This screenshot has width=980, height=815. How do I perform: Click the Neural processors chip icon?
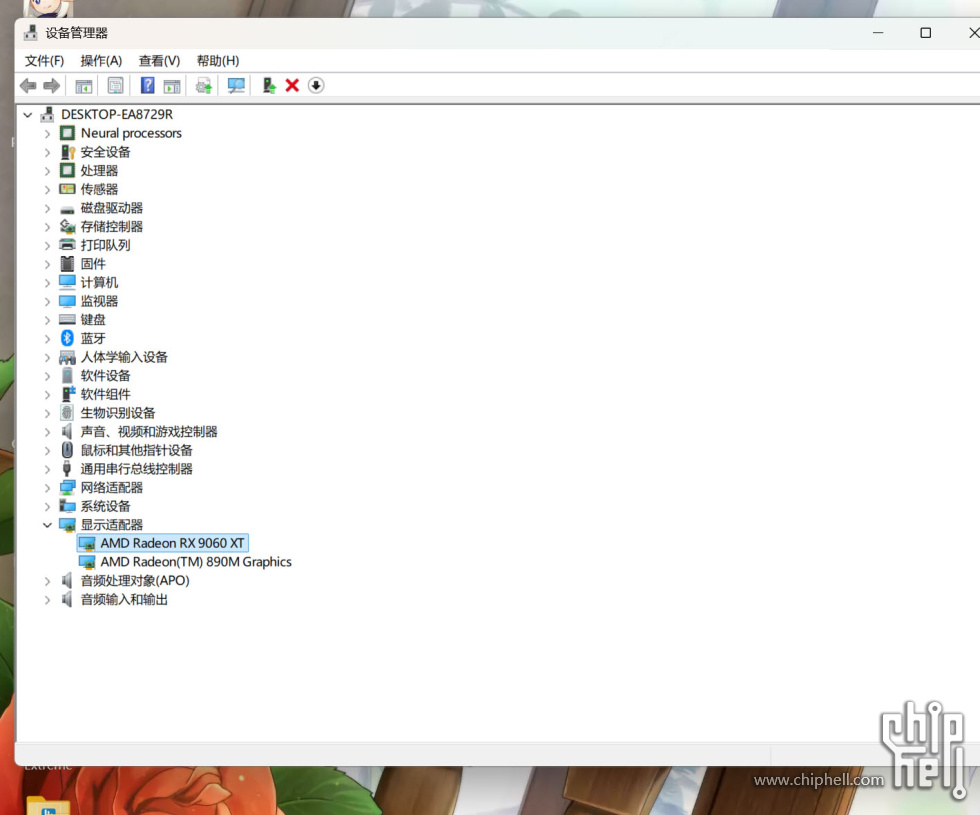(x=68, y=133)
